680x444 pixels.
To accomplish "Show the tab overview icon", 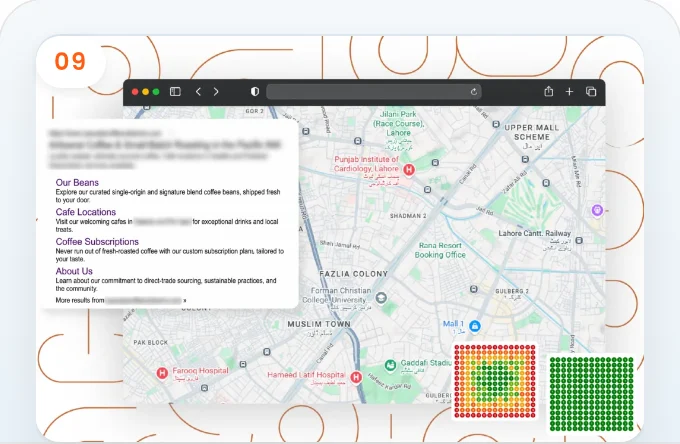I will coord(591,91).
